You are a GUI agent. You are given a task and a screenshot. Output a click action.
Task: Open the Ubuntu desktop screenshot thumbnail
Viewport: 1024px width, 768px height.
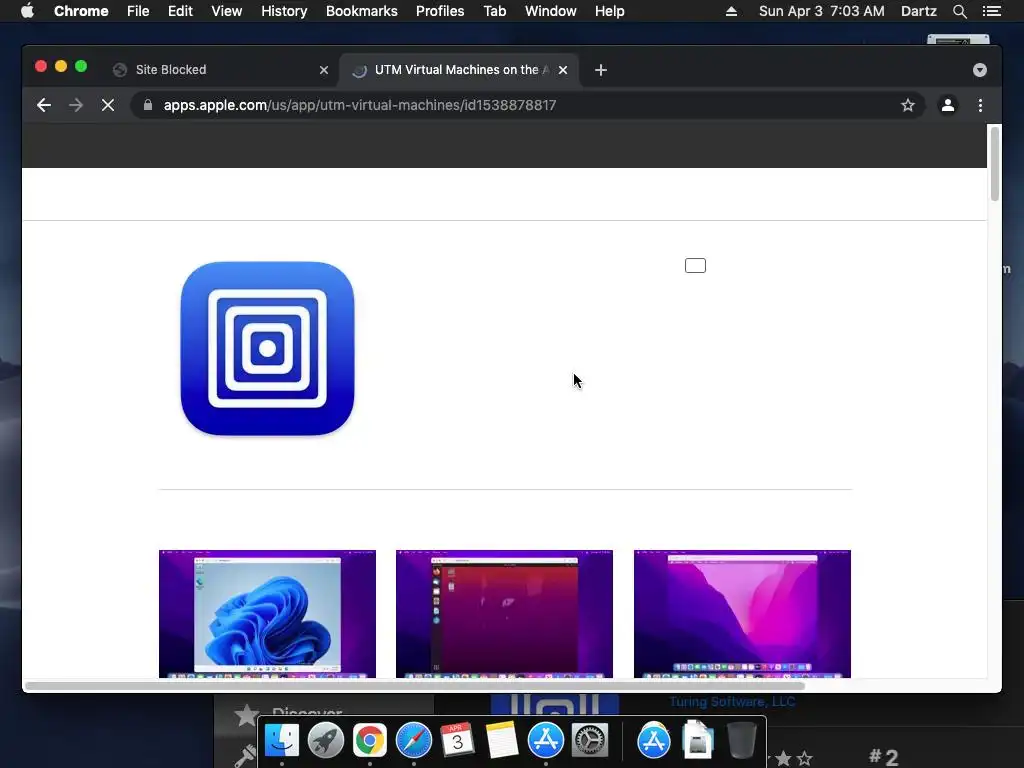point(504,614)
